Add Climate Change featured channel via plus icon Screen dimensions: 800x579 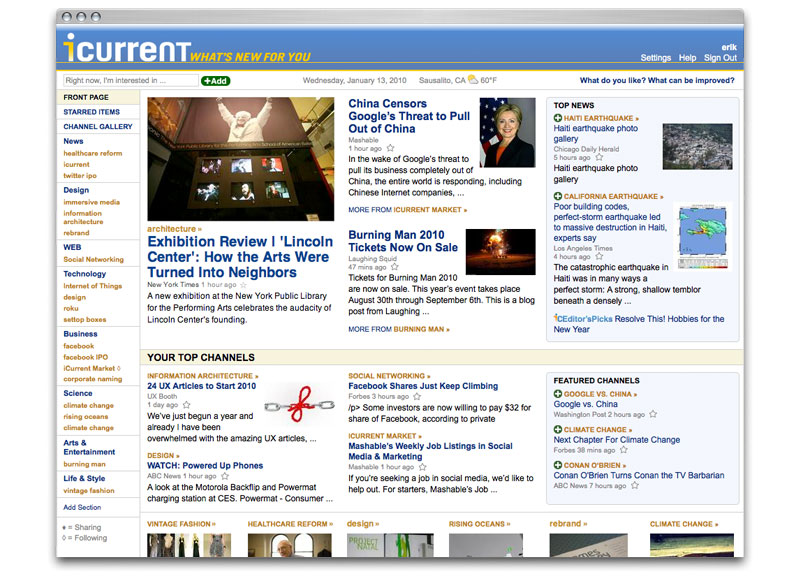tap(558, 430)
